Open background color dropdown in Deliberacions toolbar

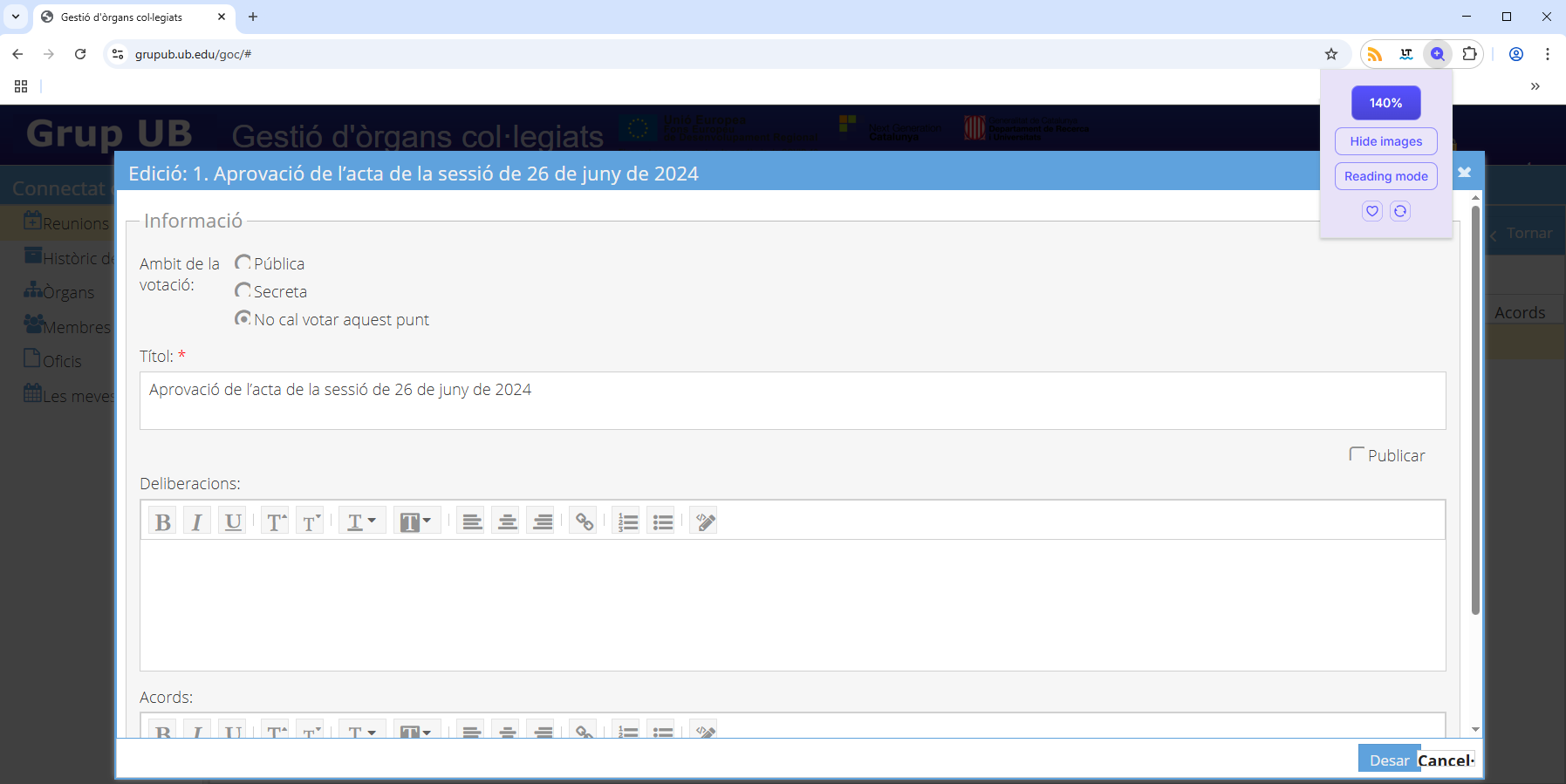tap(416, 522)
